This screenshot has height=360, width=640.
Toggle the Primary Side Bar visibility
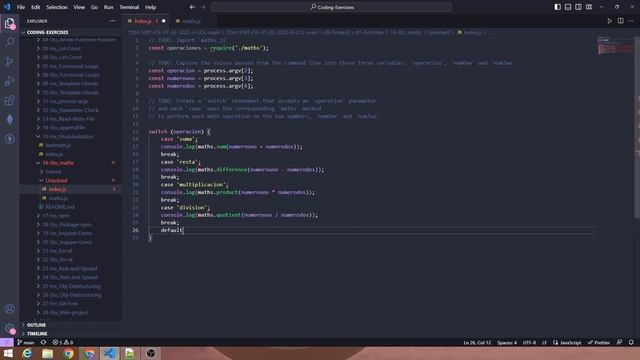tap(558, 7)
